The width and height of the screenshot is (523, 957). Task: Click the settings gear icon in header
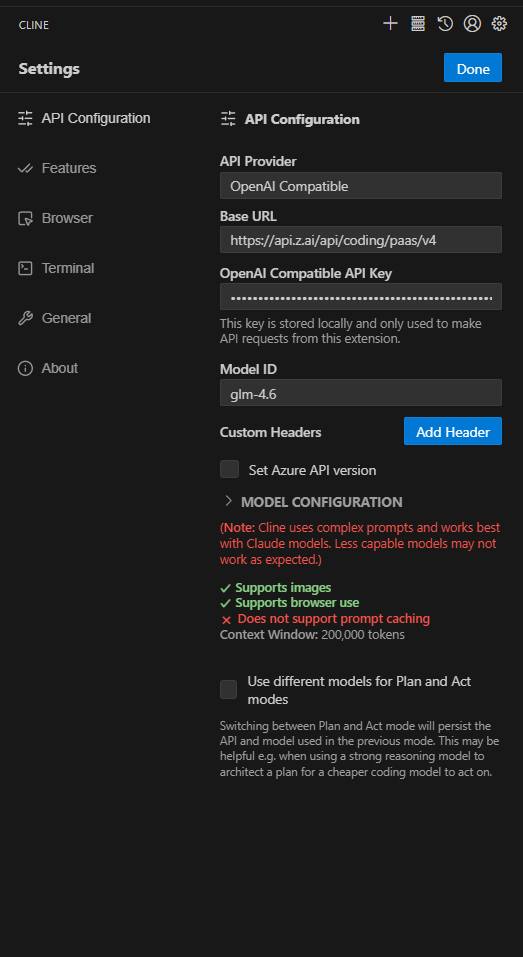click(x=499, y=24)
